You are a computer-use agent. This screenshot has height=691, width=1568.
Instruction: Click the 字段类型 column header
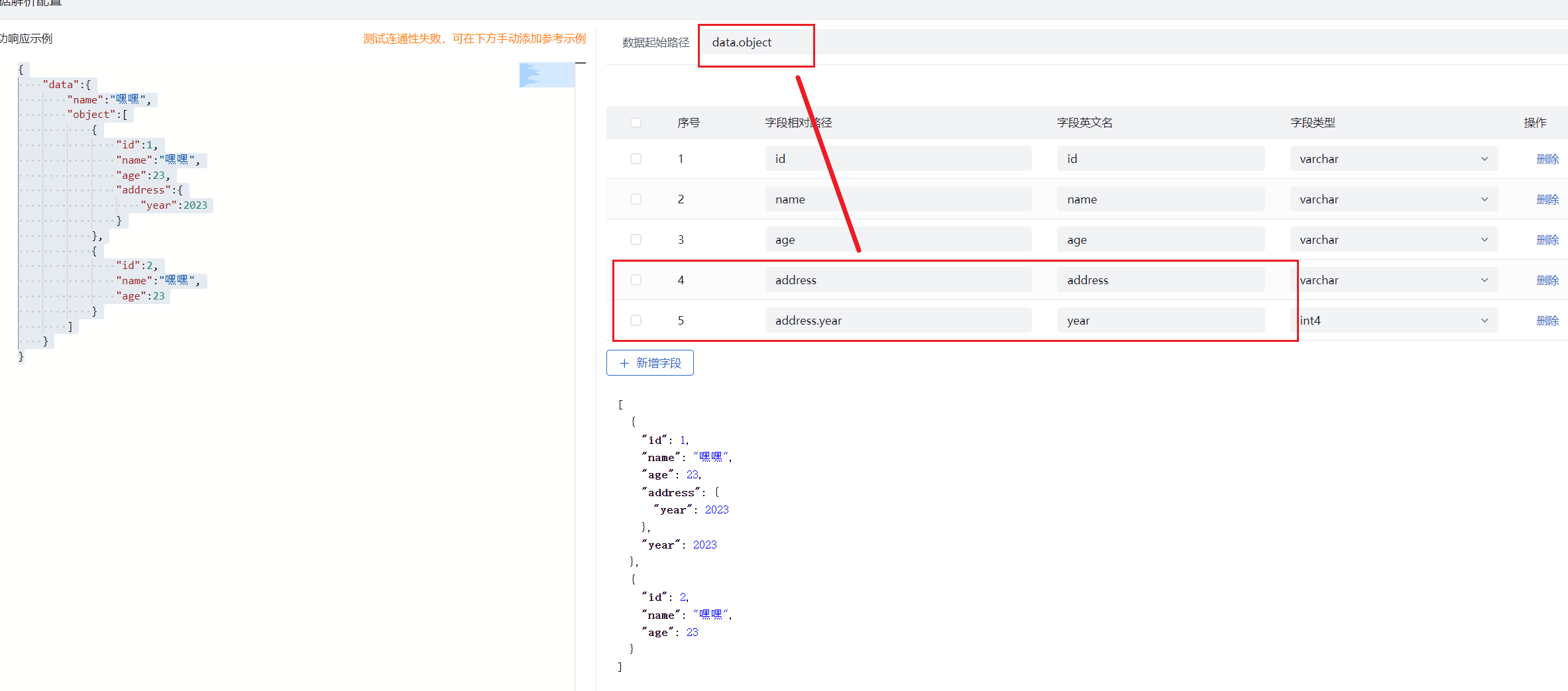click(x=1312, y=123)
